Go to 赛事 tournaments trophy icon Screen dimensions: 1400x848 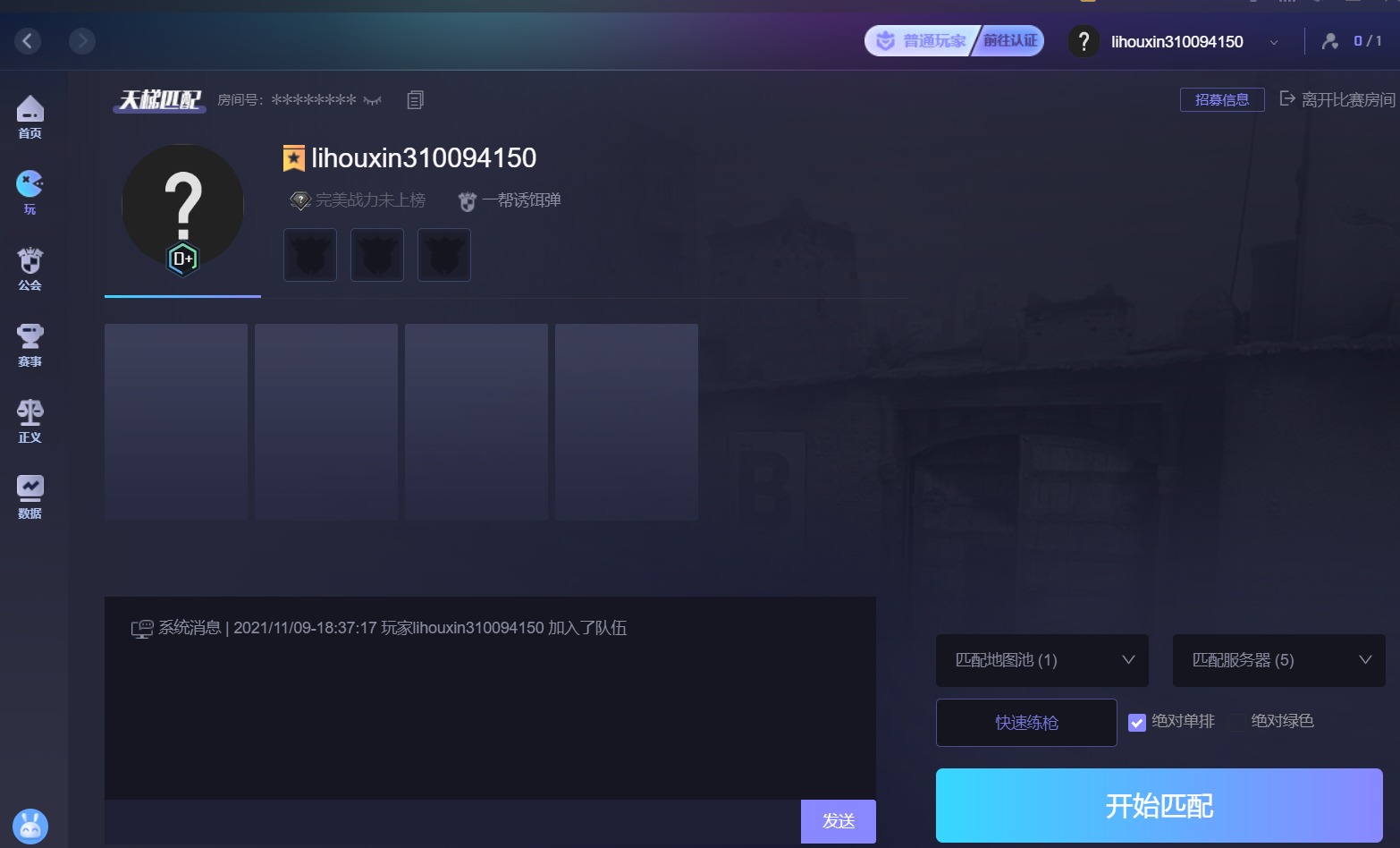pos(30,344)
